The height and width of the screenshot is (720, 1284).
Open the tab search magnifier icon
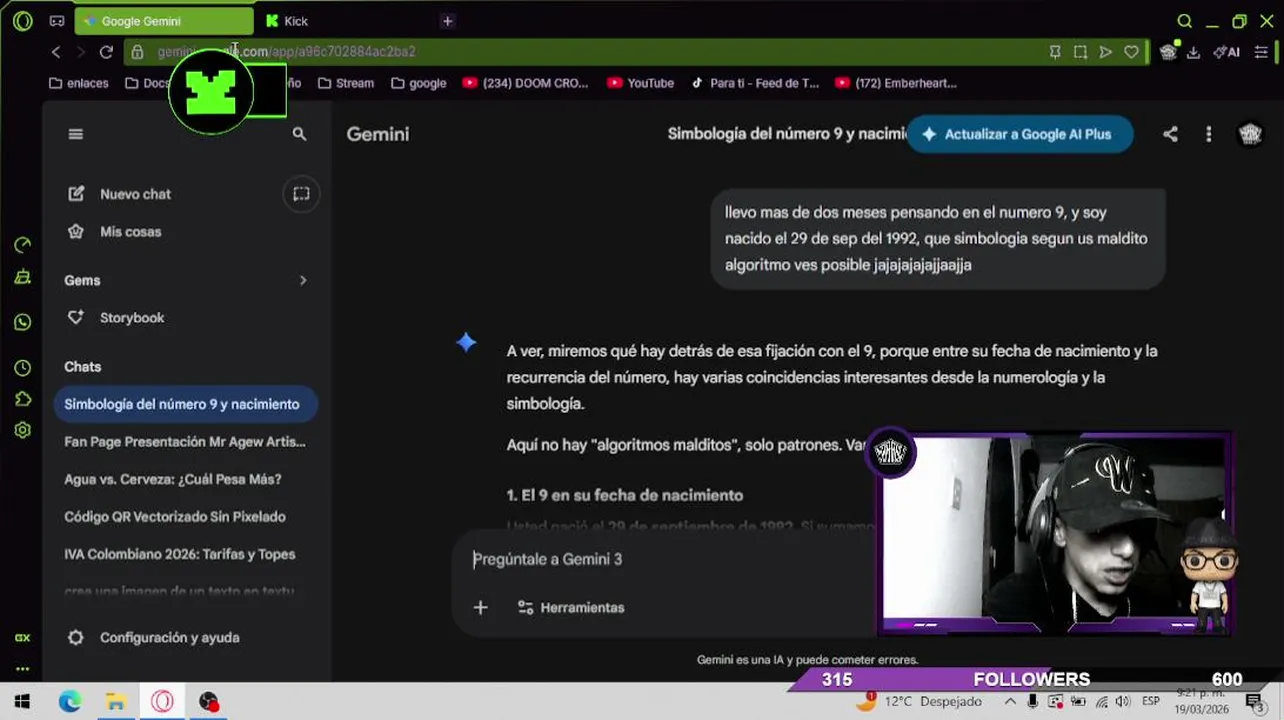pos(1184,21)
